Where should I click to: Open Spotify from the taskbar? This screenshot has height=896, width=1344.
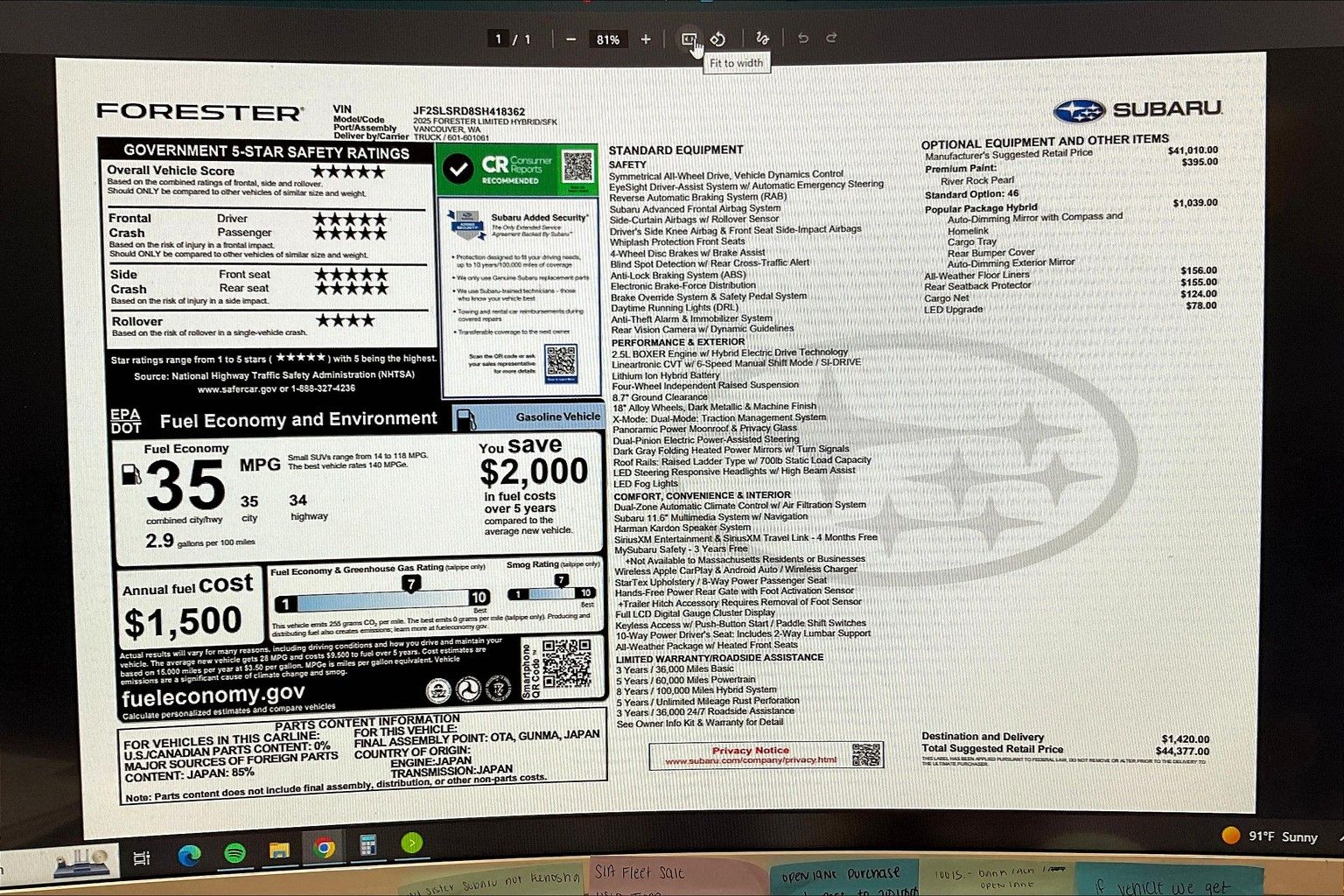tap(234, 853)
